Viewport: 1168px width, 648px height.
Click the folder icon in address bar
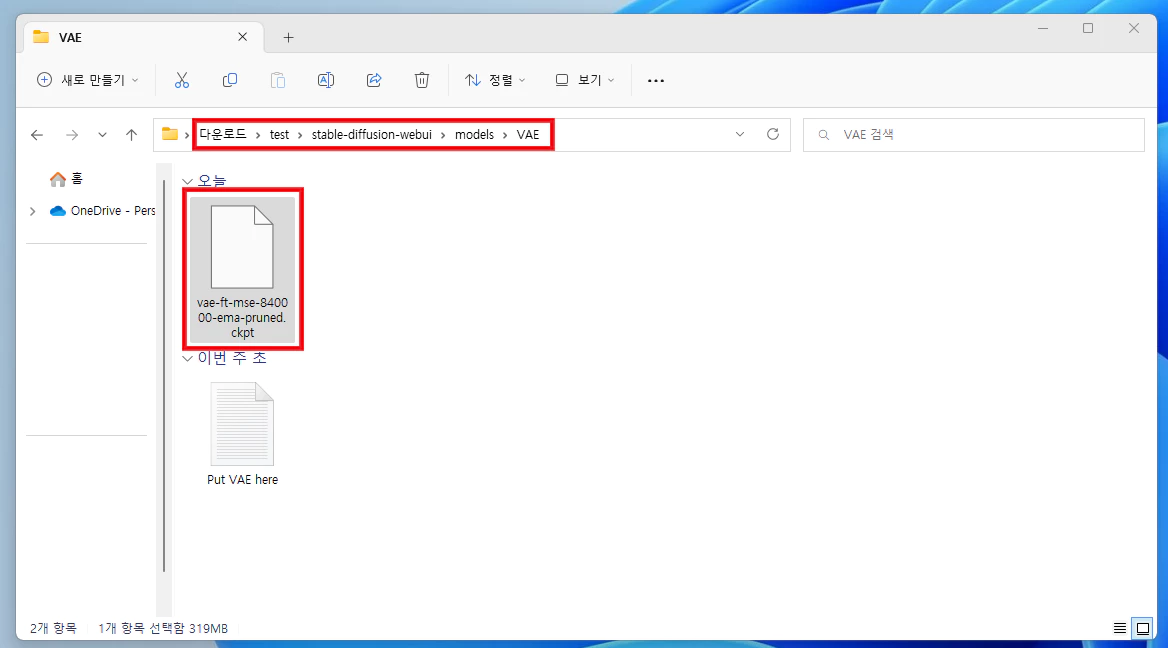[170, 134]
